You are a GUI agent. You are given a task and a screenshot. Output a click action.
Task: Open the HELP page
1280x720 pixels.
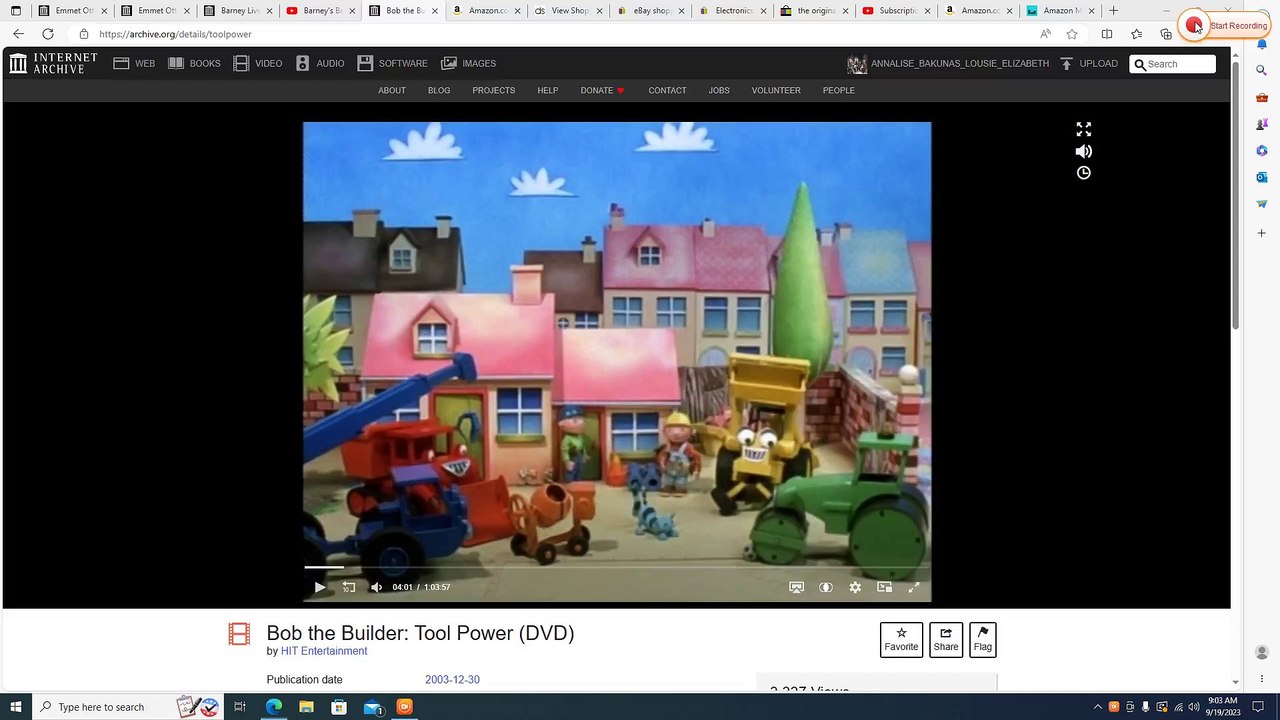tap(548, 90)
